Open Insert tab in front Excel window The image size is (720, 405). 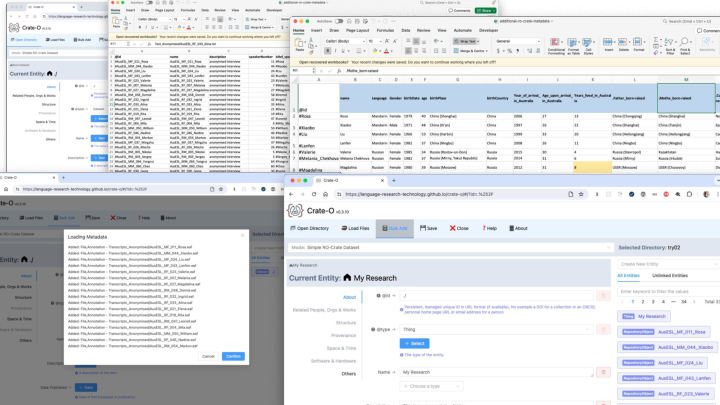click(x=316, y=30)
